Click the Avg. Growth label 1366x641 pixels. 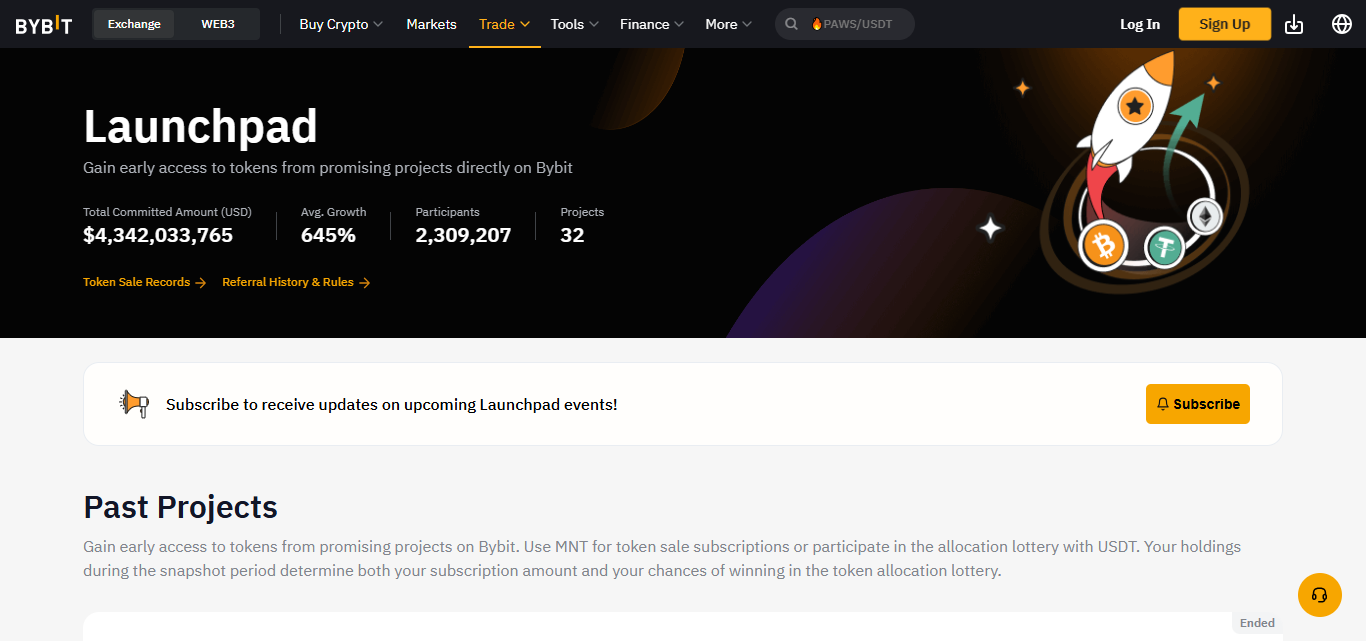(334, 212)
